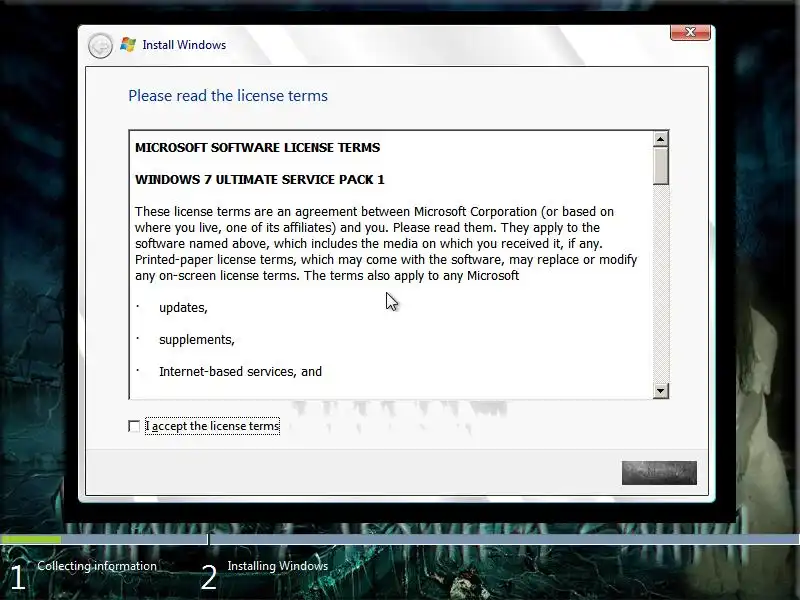Click the Windows flag logo icon
Viewport: 800px width, 600px height.
click(x=128, y=45)
